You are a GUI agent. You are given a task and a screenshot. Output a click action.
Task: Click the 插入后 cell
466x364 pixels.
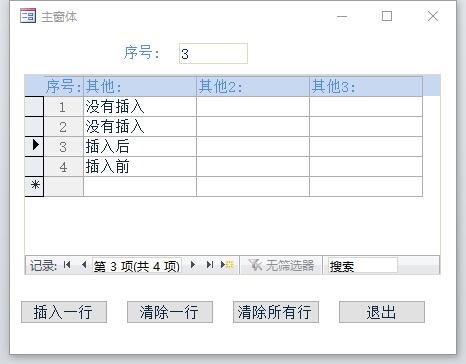(140, 146)
